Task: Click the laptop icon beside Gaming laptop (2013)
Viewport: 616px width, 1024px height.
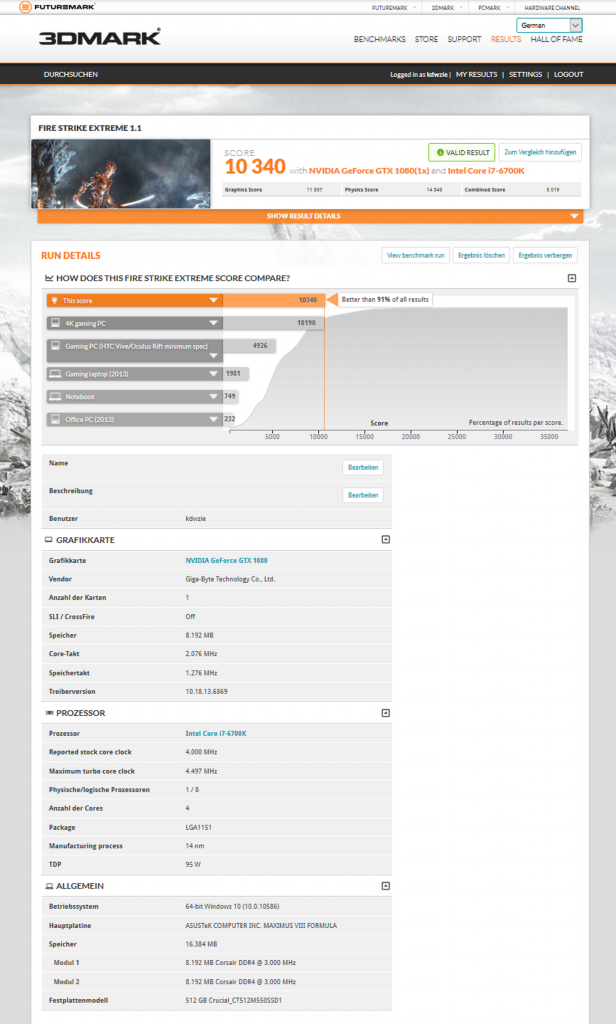Action: click(56, 374)
